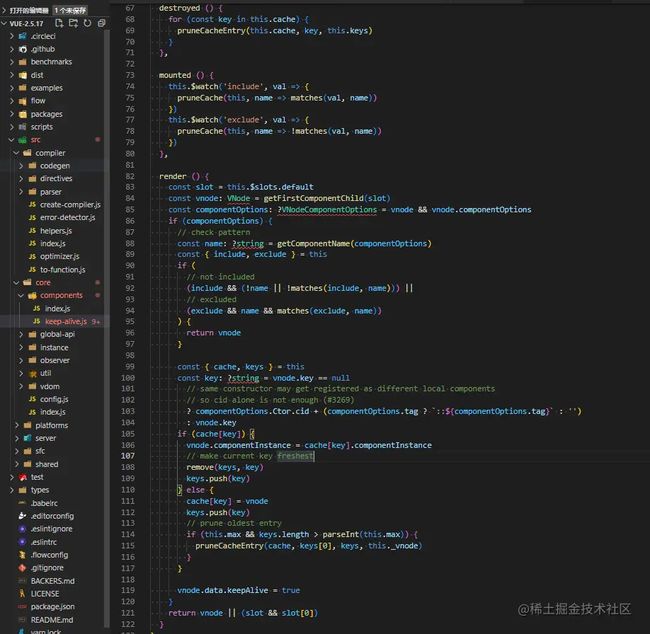Screen dimensions: 650x634
Task: Click the word 'freshest' on line 107
Action: click(296, 457)
